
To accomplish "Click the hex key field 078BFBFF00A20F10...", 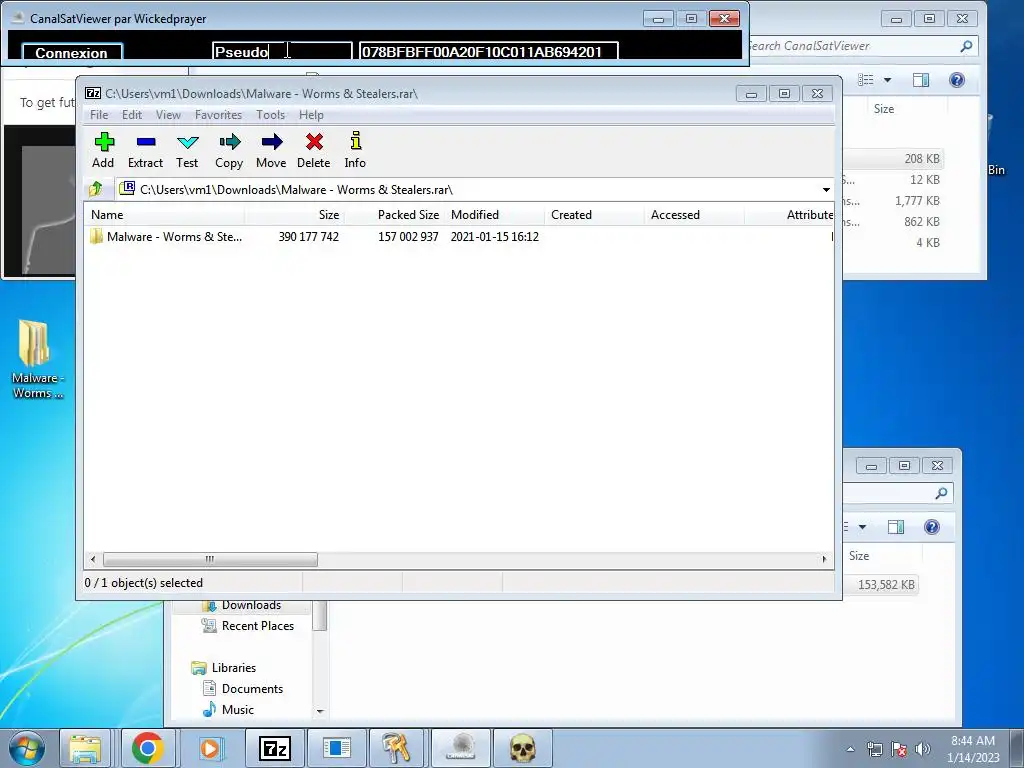I will (x=488, y=52).
